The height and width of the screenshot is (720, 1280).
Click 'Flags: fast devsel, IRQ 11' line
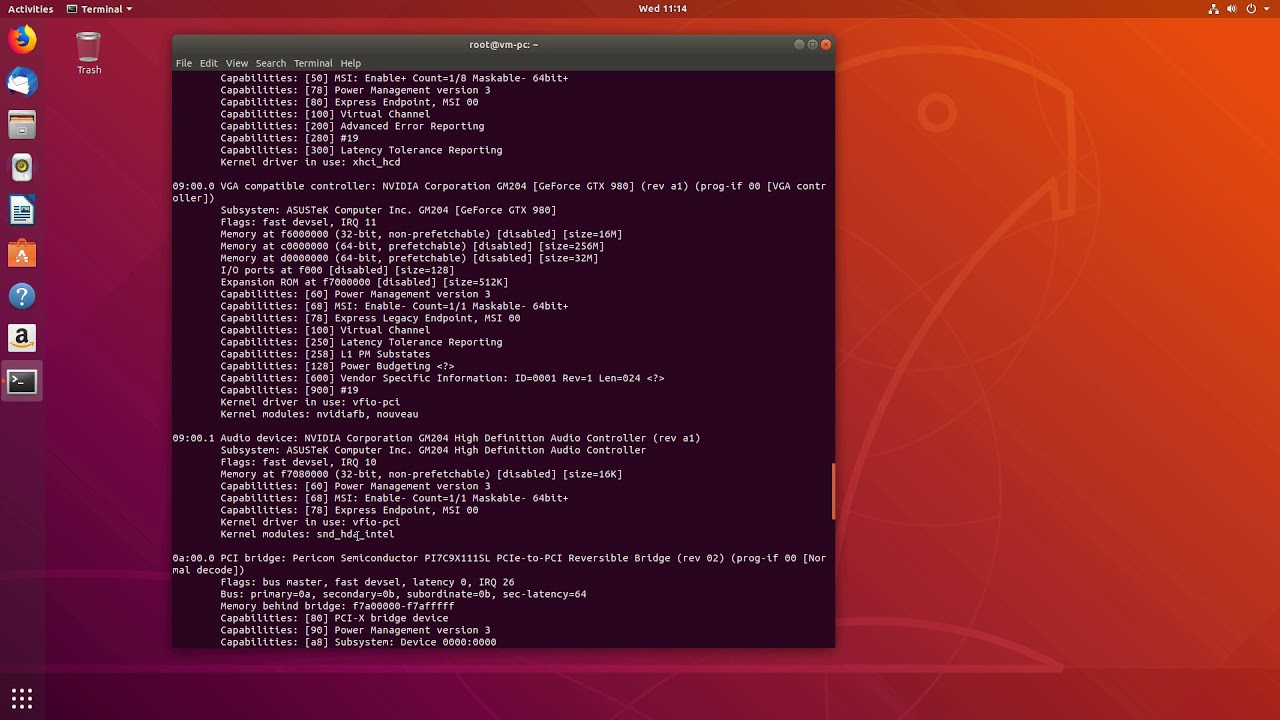pos(298,222)
